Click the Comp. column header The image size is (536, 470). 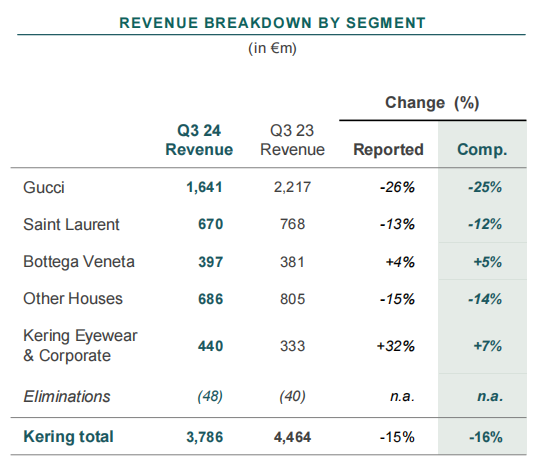coord(482,150)
